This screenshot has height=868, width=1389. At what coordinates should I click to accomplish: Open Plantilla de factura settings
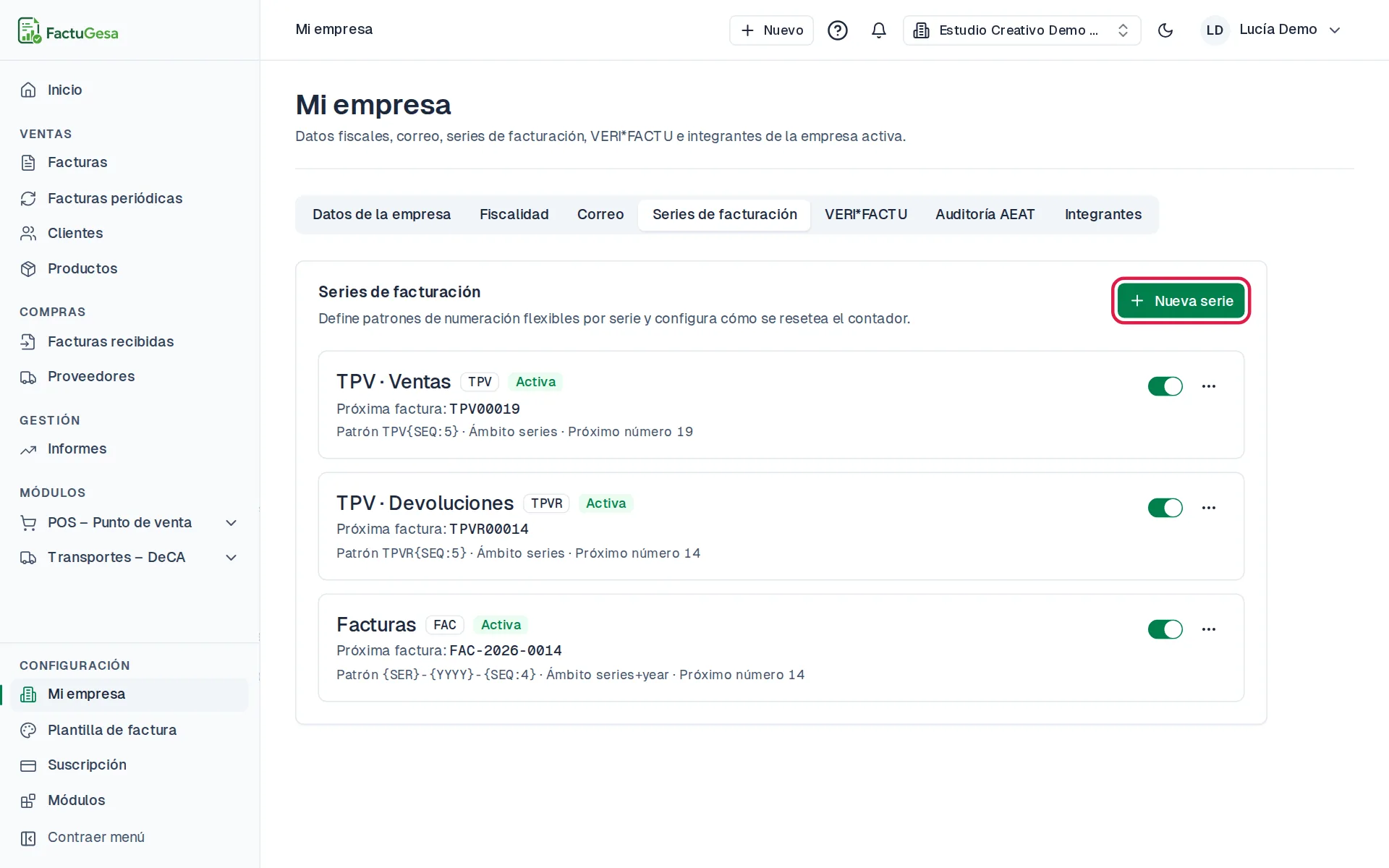[x=130, y=730]
